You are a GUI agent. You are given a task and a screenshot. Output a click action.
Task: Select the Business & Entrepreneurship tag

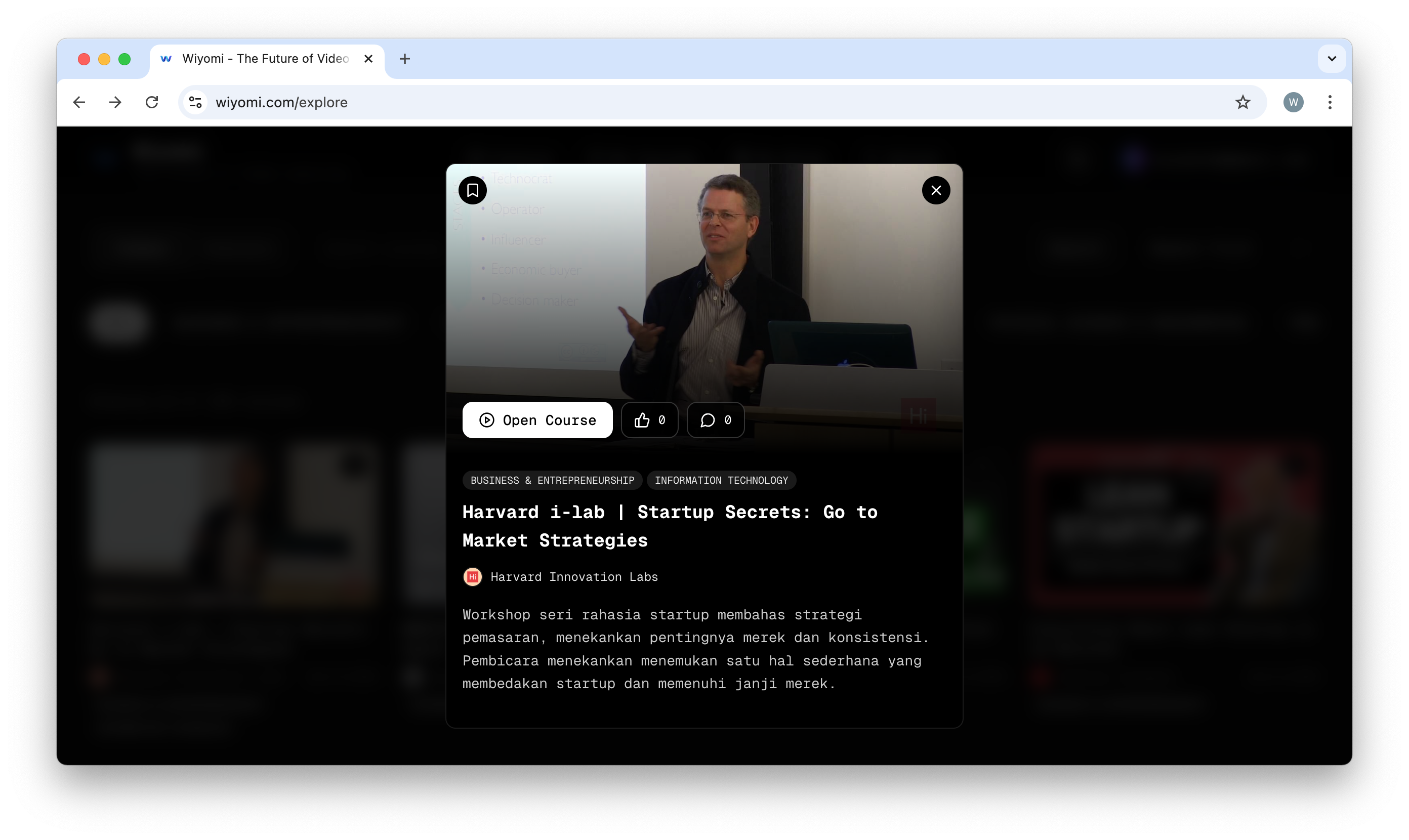pyautogui.click(x=552, y=480)
